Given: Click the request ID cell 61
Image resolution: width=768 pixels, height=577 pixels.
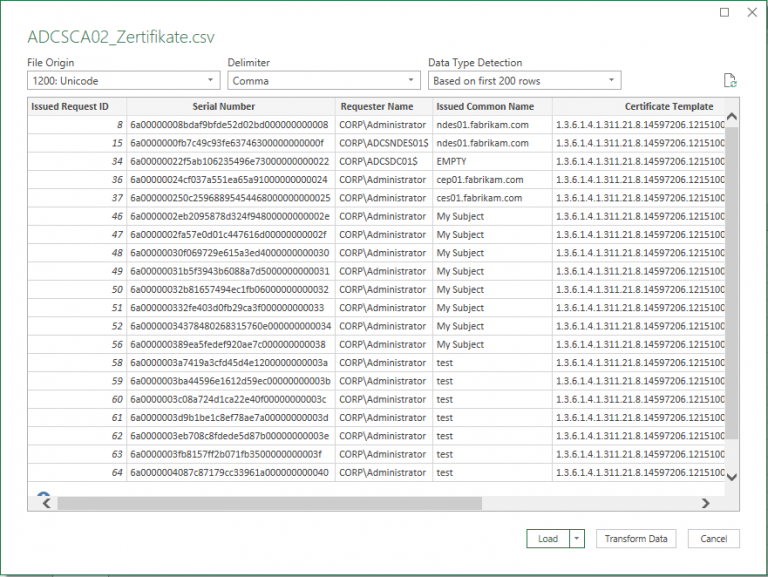Looking at the screenshot, I should coord(77,418).
